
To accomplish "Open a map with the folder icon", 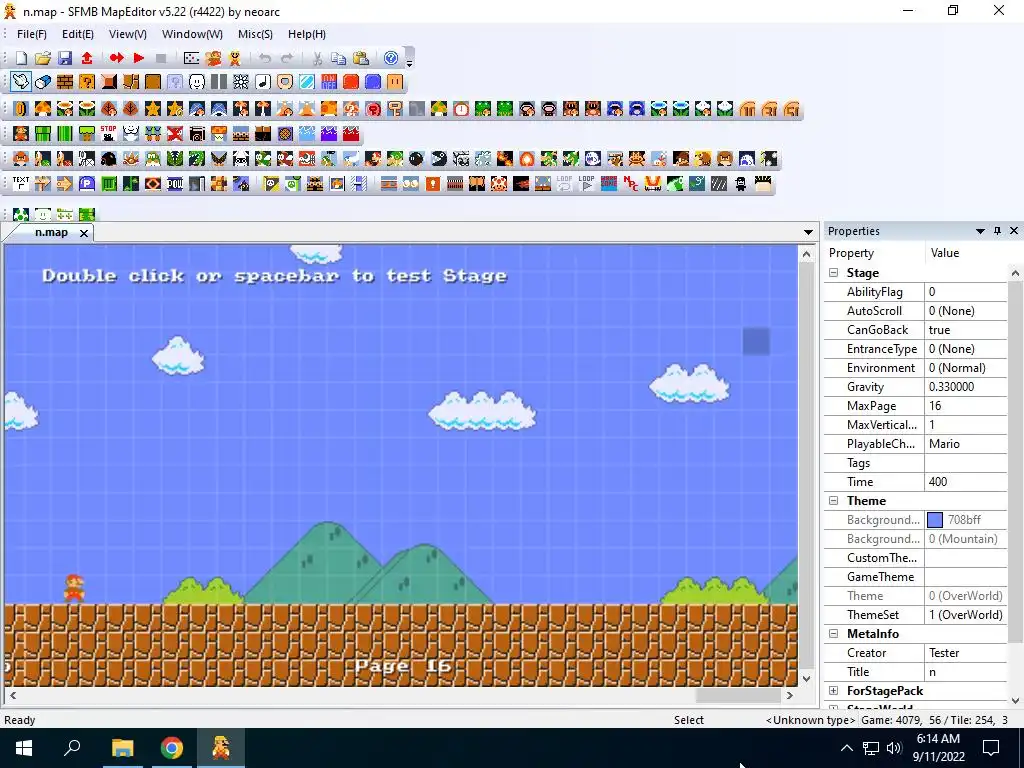I will [43, 58].
